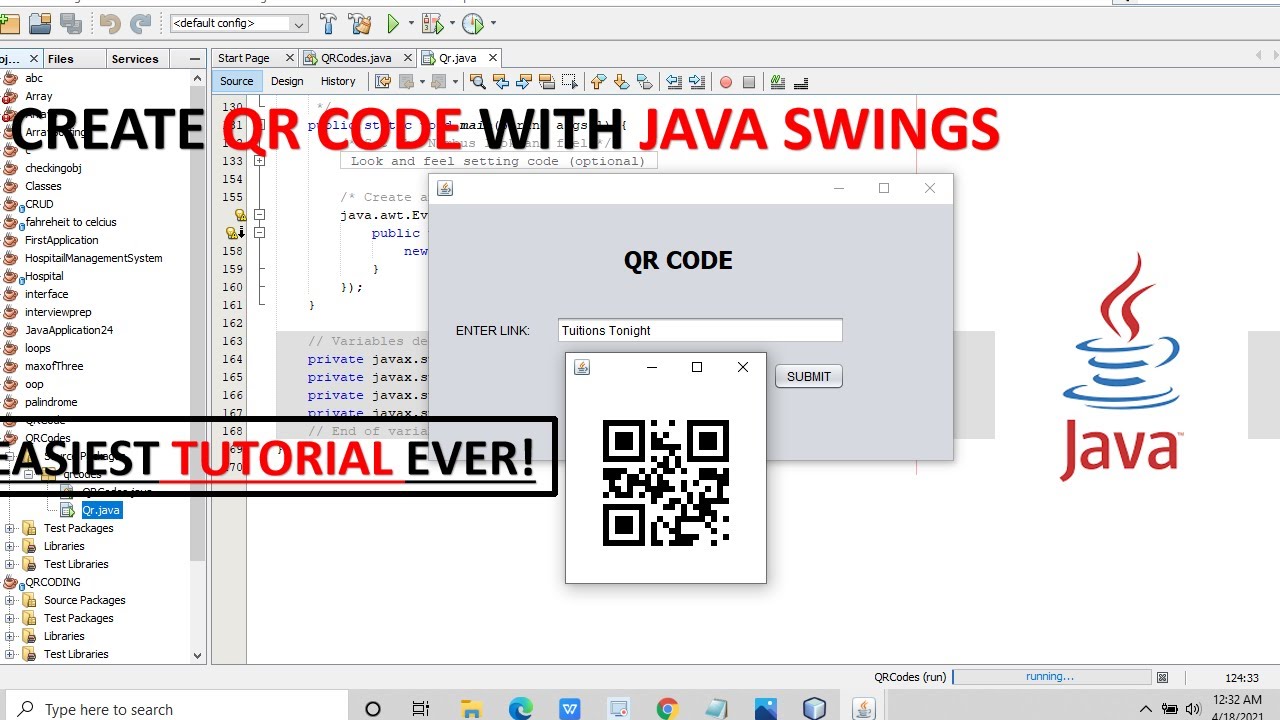Collapse the fold marker at line 158's run method
Viewport: 1280px width, 720px height.
pyautogui.click(x=259, y=232)
